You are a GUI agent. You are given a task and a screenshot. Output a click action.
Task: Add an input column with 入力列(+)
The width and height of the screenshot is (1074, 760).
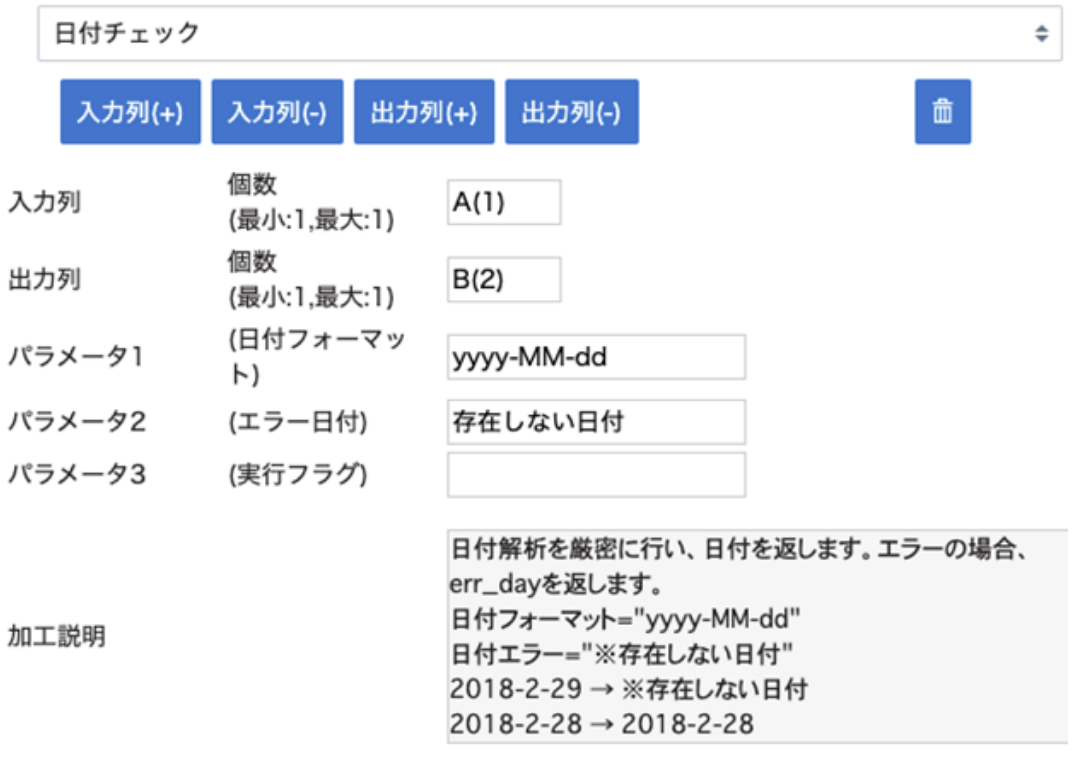click(130, 112)
